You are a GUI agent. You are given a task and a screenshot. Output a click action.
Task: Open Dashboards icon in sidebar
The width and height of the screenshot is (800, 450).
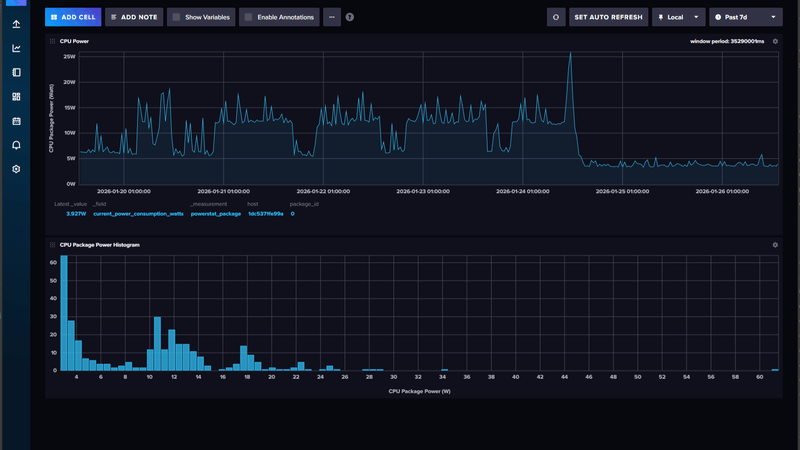click(x=16, y=97)
